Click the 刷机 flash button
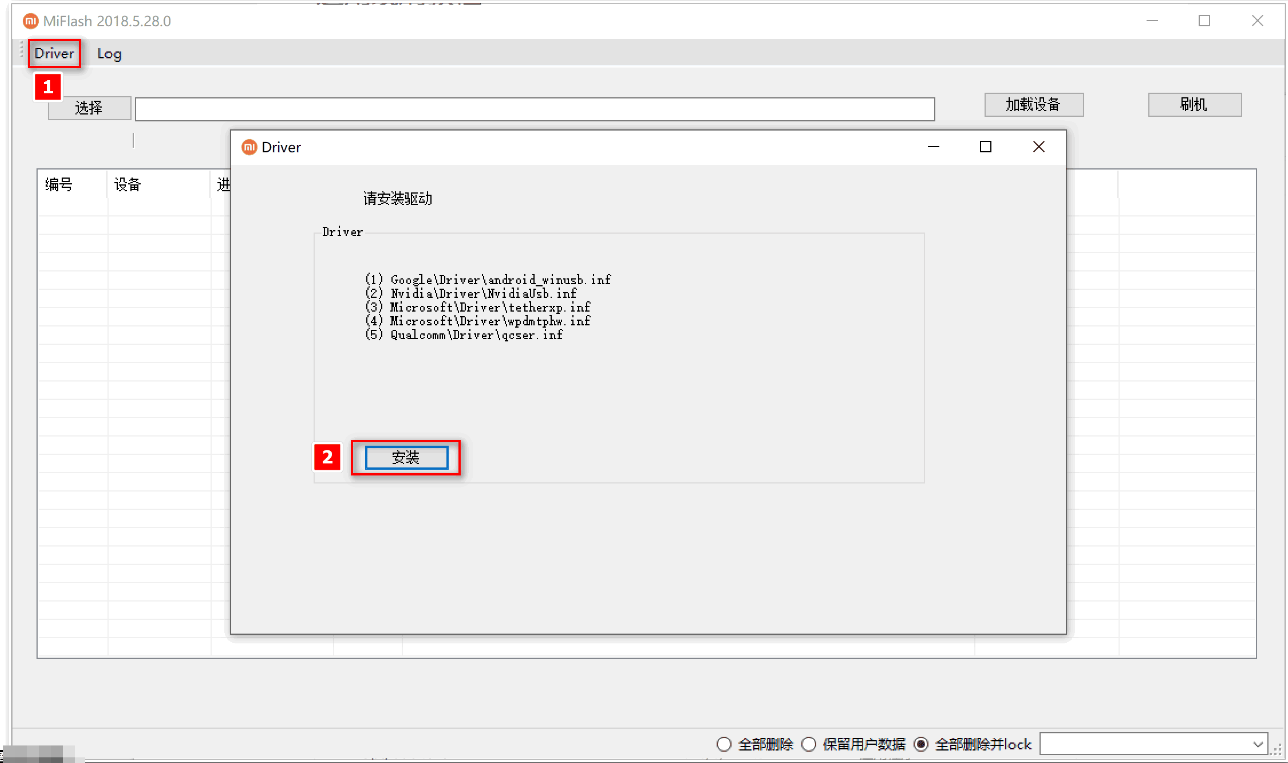1288x763 pixels. pyautogui.click(x=1194, y=105)
